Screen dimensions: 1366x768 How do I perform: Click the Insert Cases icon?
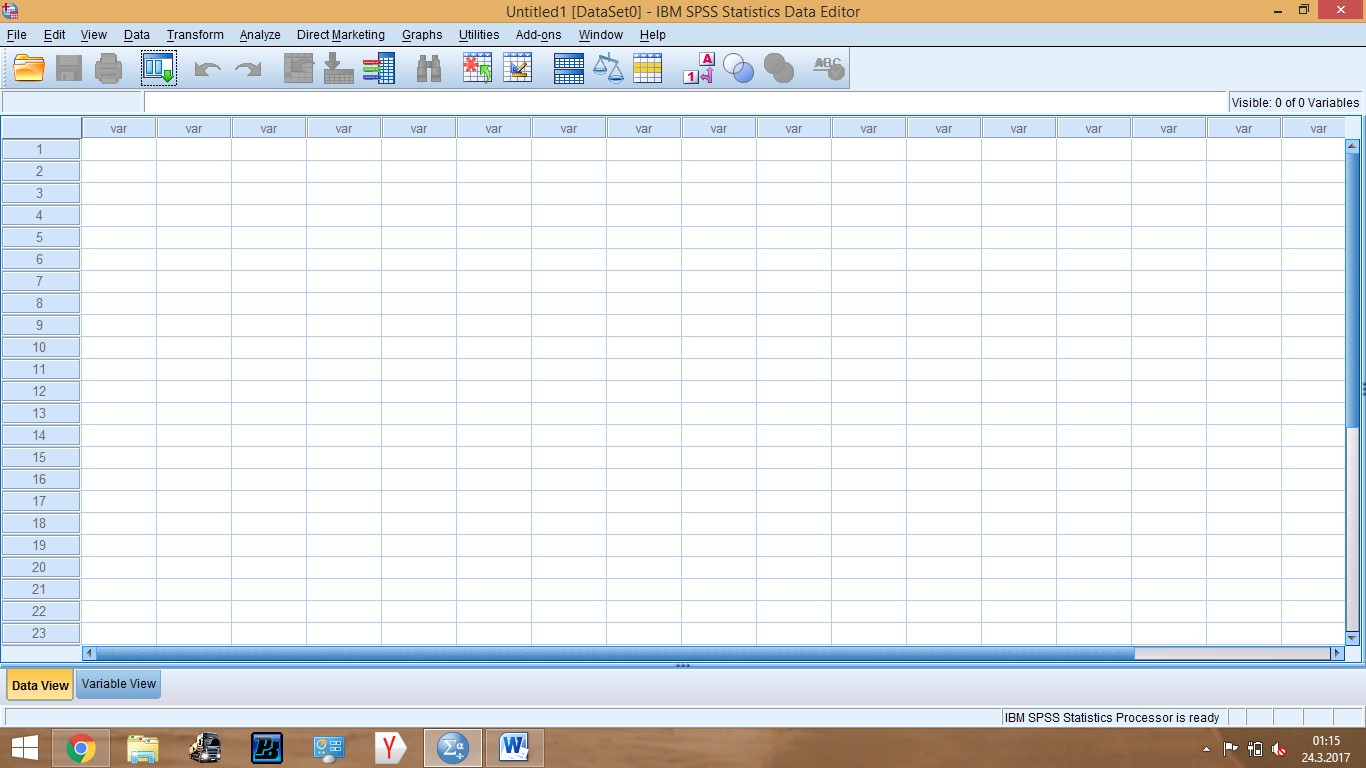click(x=477, y=68)
